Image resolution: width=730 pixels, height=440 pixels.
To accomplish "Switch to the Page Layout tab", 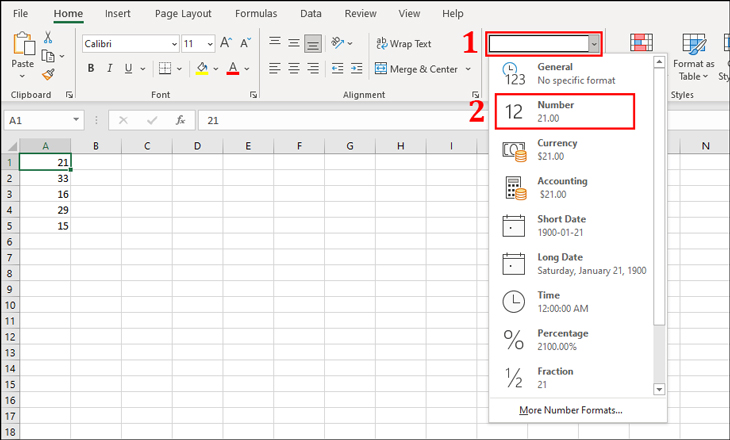I will [x=183, y=14].
